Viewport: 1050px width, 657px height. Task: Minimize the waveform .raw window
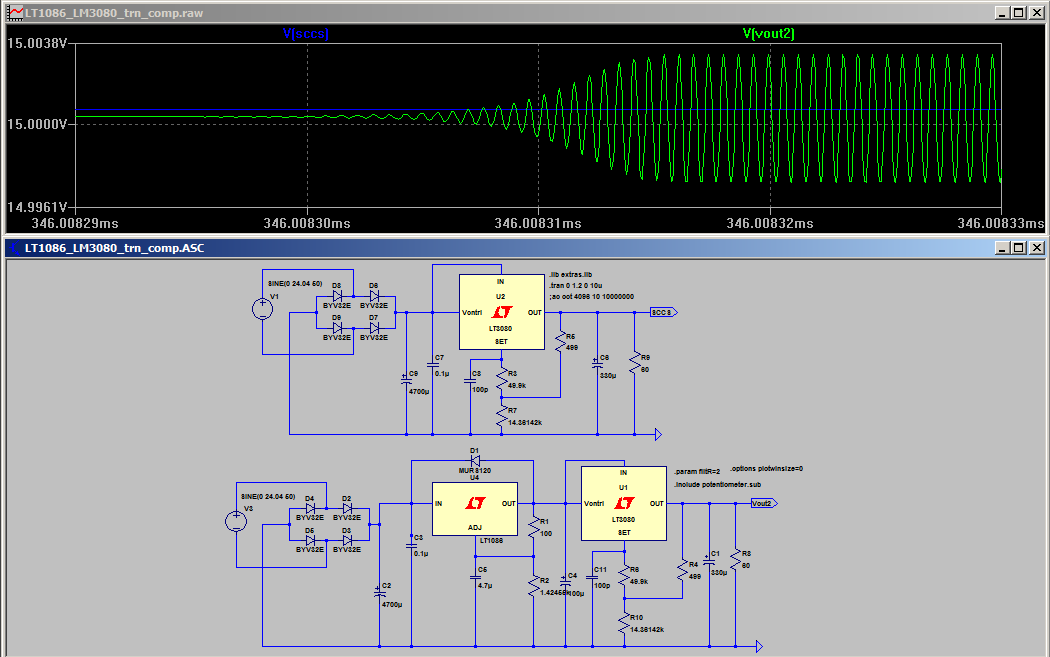(1002, 13)
